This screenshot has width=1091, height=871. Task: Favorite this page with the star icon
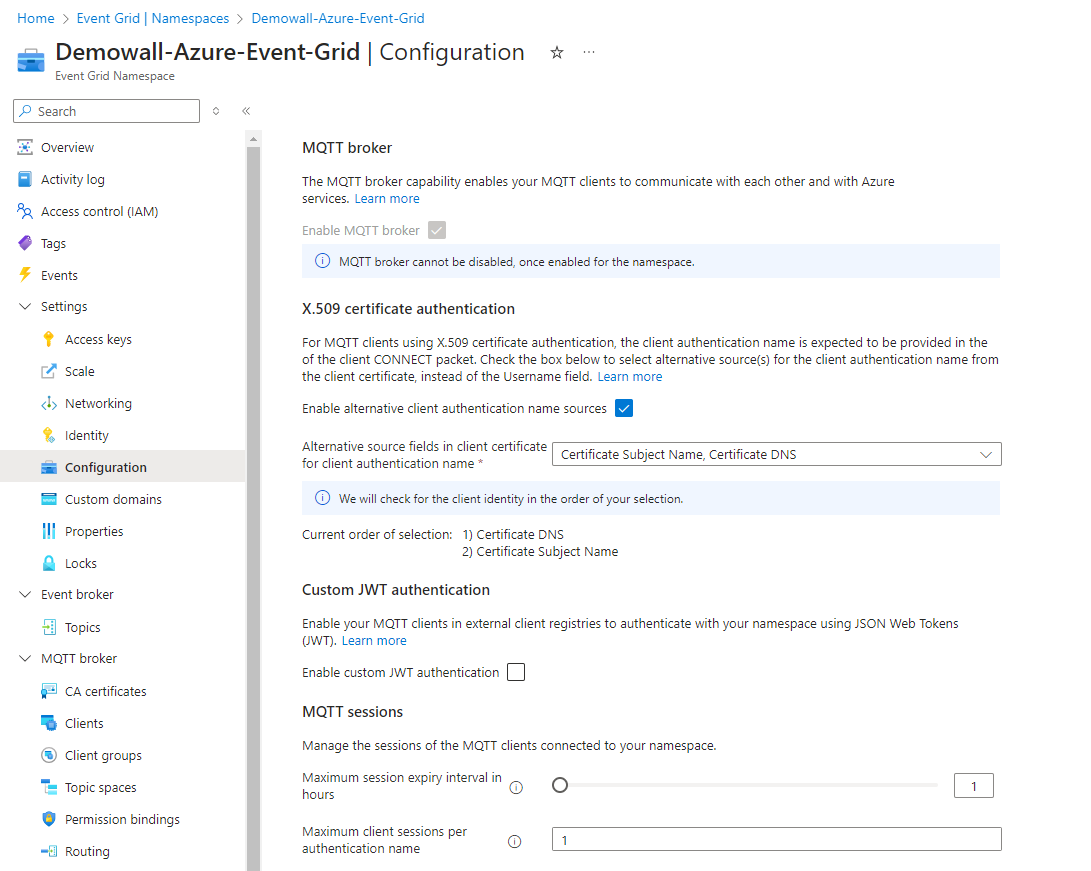557,53
